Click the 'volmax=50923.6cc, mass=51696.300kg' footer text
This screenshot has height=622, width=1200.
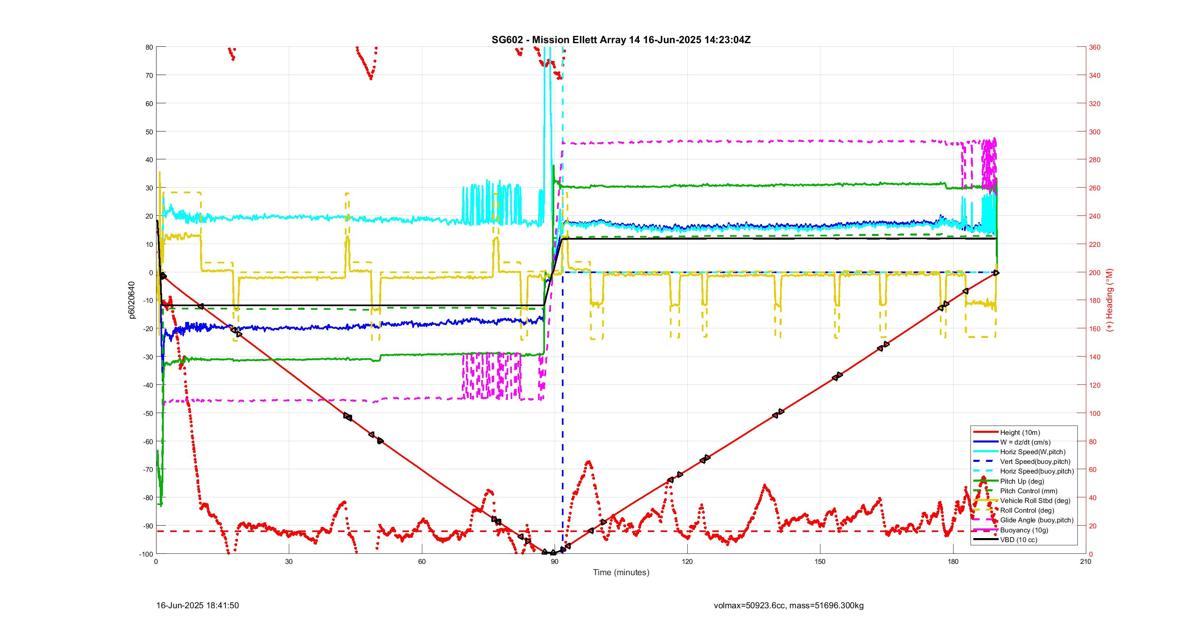coord(788,605)
